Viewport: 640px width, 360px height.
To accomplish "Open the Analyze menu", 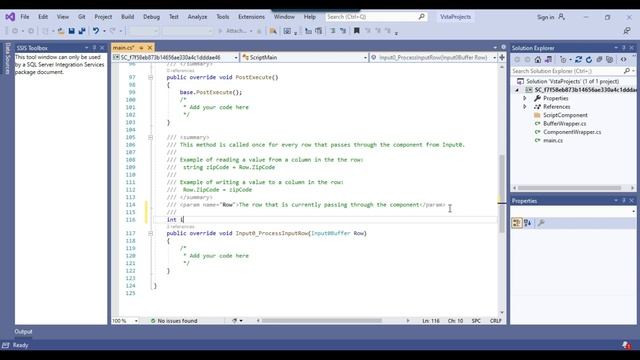I will pos(197,17).
